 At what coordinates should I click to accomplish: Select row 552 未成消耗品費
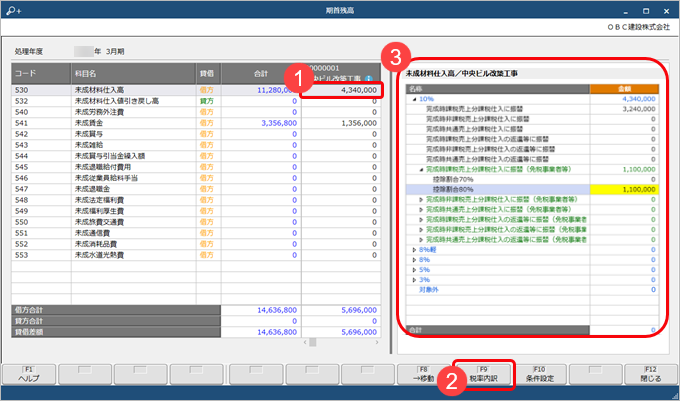point(196,244)
